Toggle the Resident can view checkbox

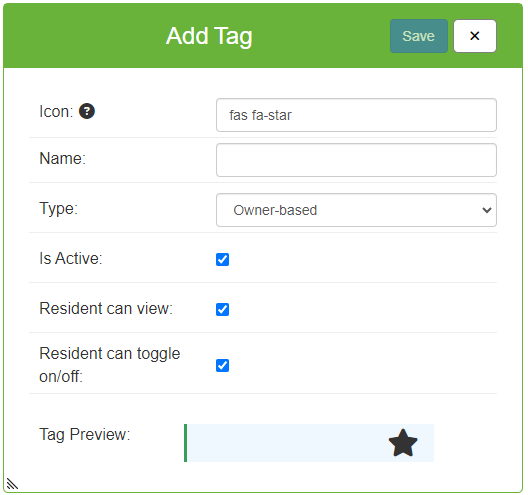(223, 309)
